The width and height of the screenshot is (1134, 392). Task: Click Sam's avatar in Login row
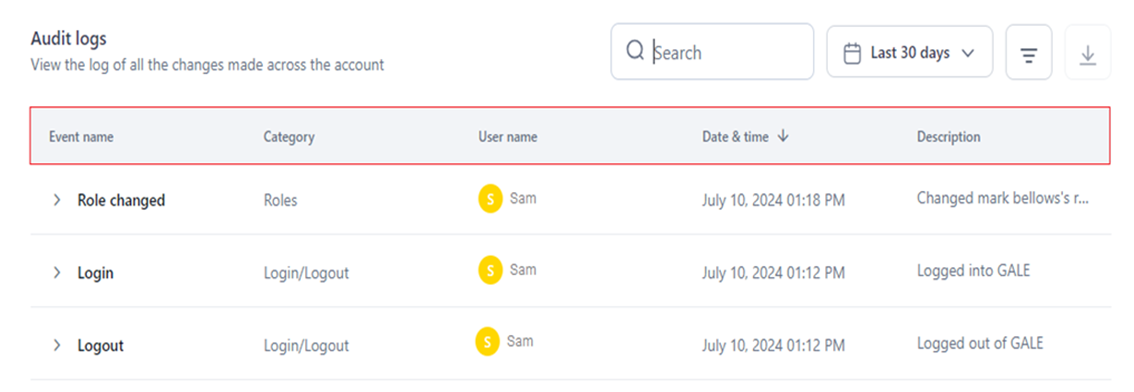pos(490,271)
